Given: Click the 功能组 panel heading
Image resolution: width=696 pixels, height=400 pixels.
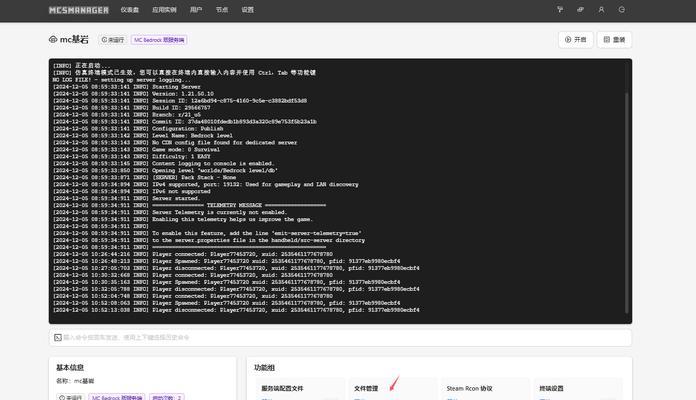Looking at the screenshot, I should click(264, 367).
